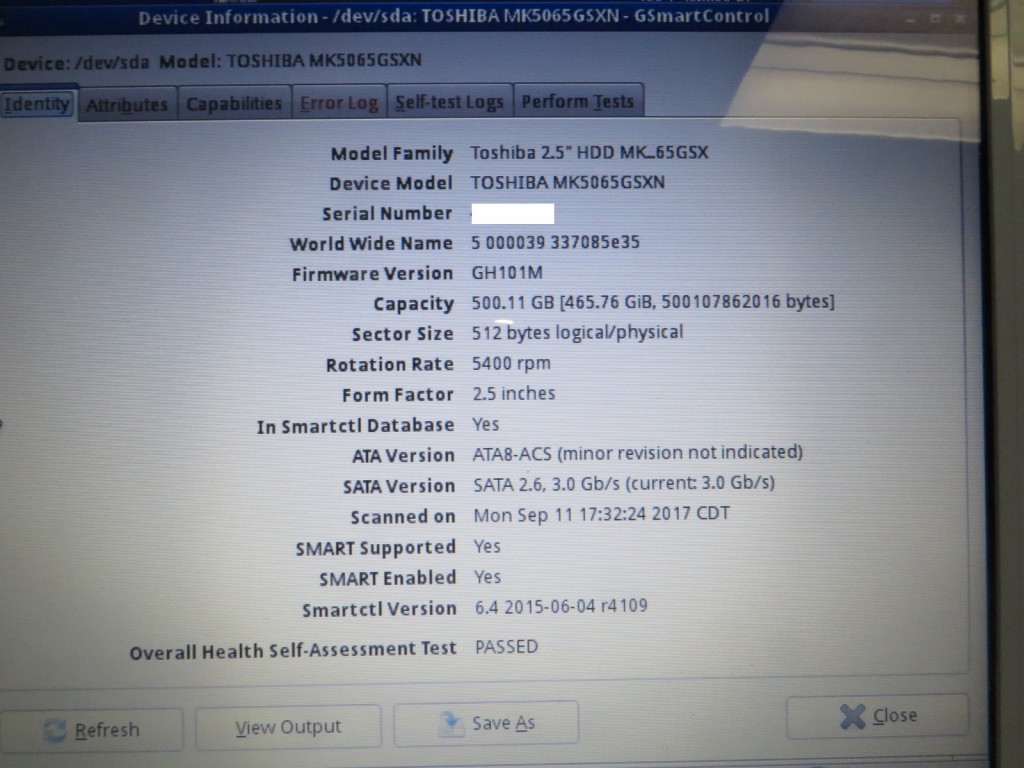The image size is (1024, 768).
Task: Select form factor value 2.5 inches
Action: click(x=514, y=393)
